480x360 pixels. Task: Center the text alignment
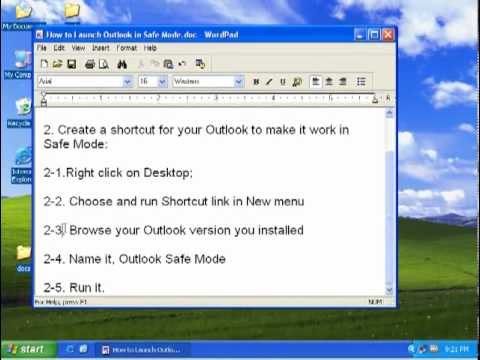pos(329,82)
